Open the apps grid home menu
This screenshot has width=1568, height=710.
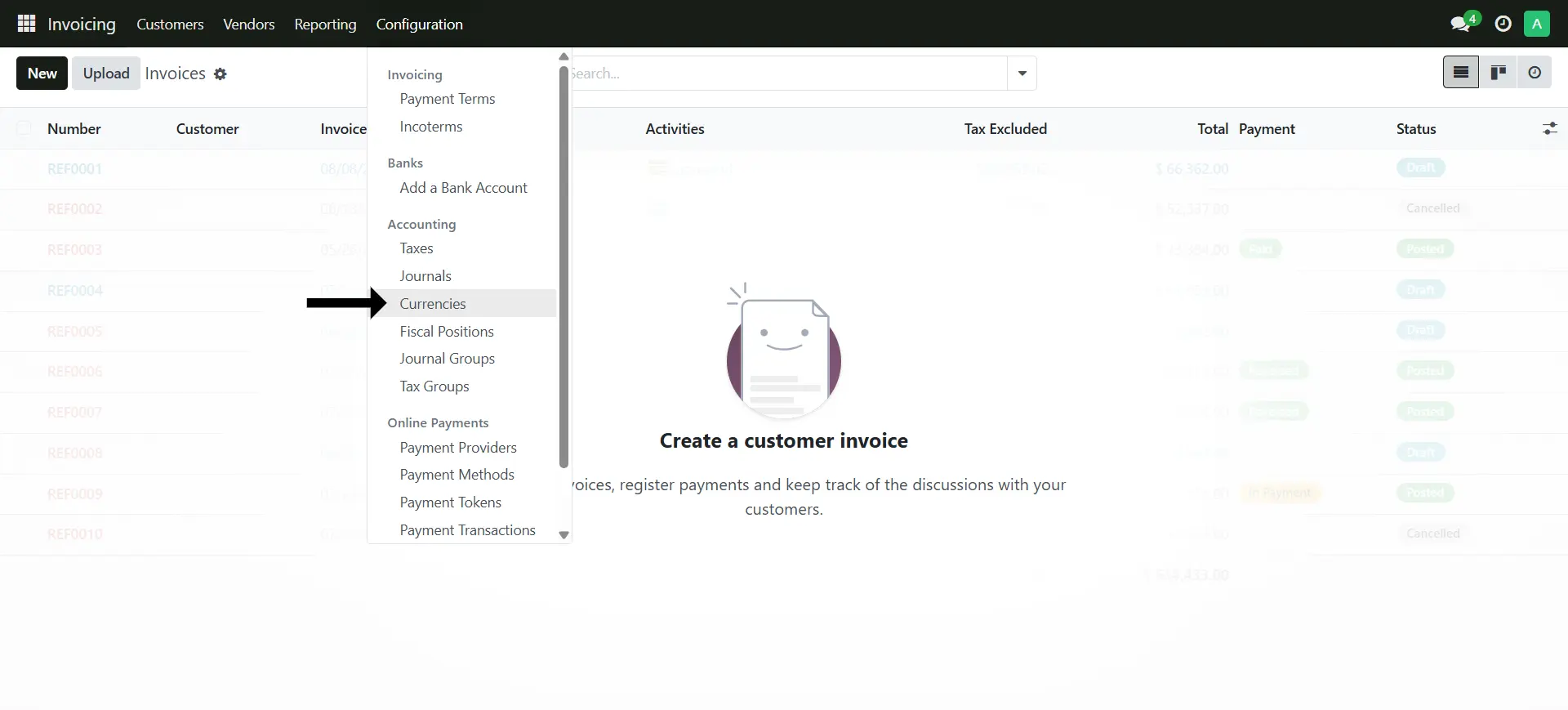click(26, 24)
